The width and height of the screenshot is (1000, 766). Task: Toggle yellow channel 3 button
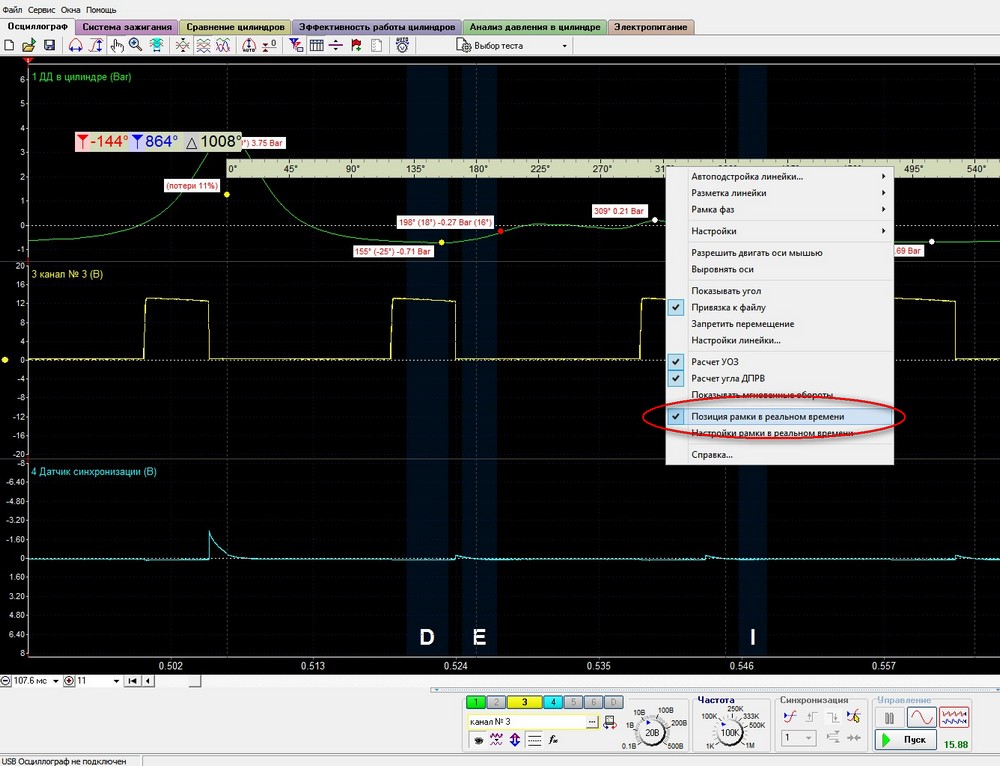click(x=524, y=702)
